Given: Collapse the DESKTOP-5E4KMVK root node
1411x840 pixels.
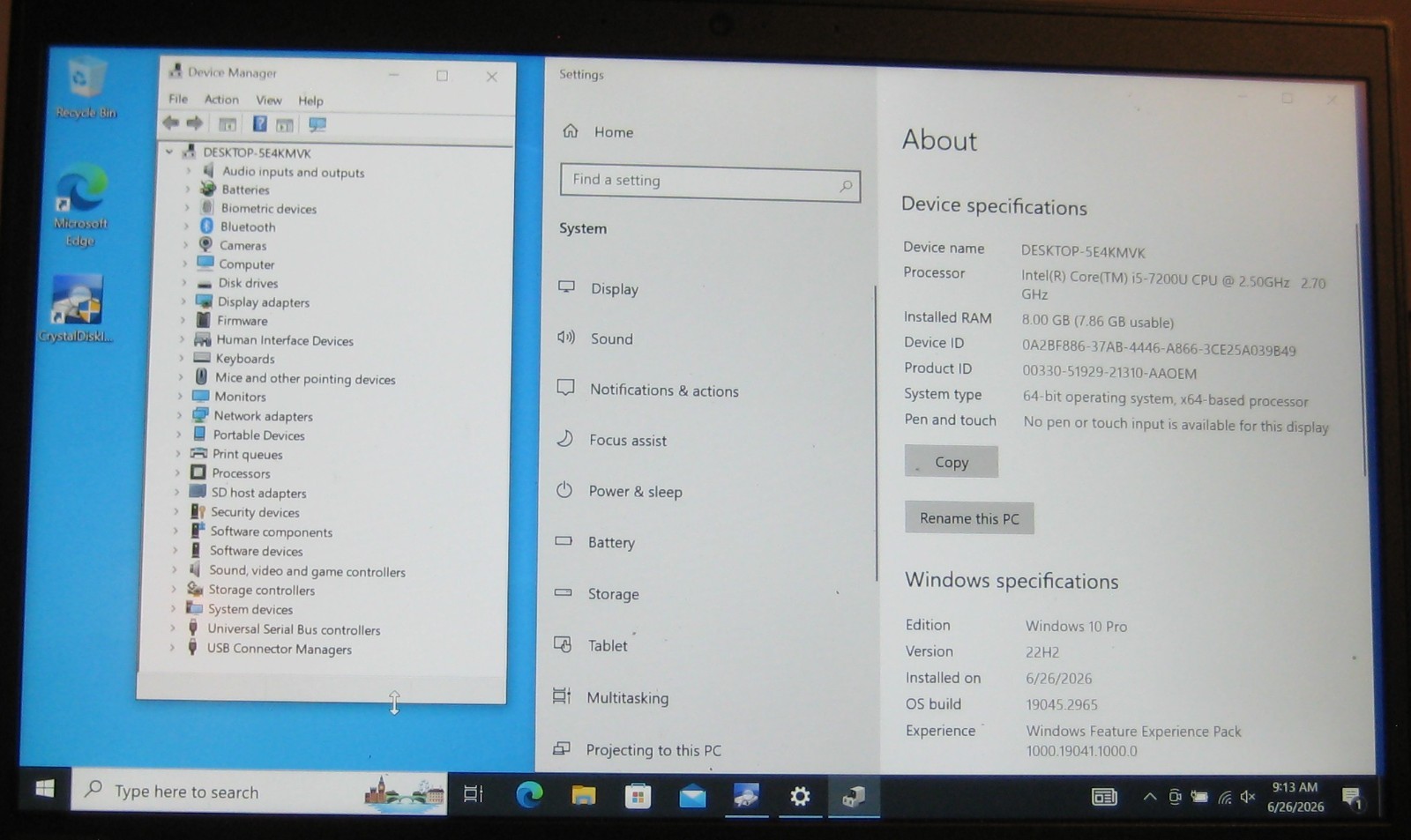Looking at the screenshot, I should pos(169,152).
